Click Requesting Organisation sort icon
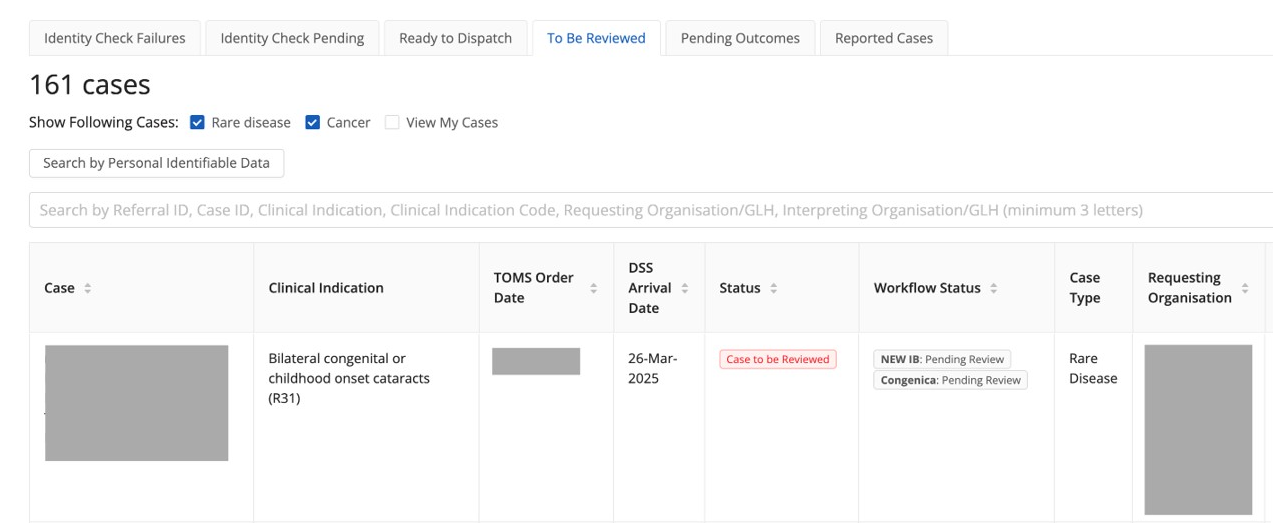Screen dimensions: 1273x523 tap(1245, 288)
